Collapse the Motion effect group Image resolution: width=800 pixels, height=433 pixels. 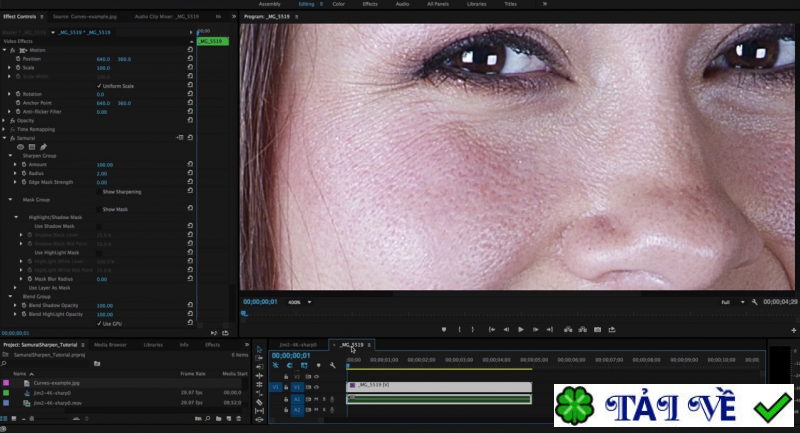click(x=5, y=50)
